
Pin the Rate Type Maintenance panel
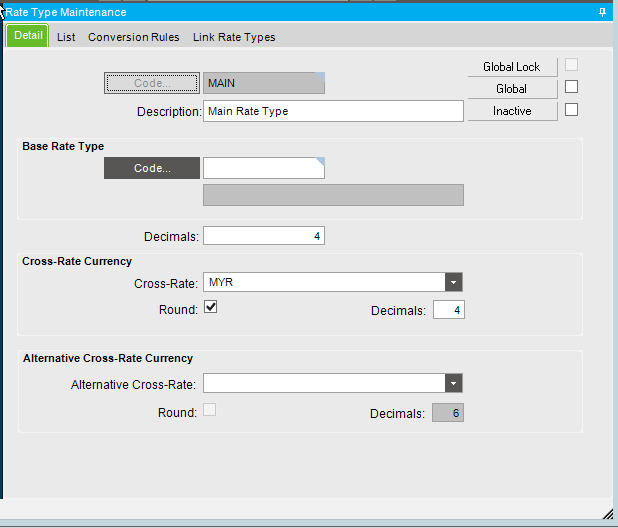tap(602, 12)
